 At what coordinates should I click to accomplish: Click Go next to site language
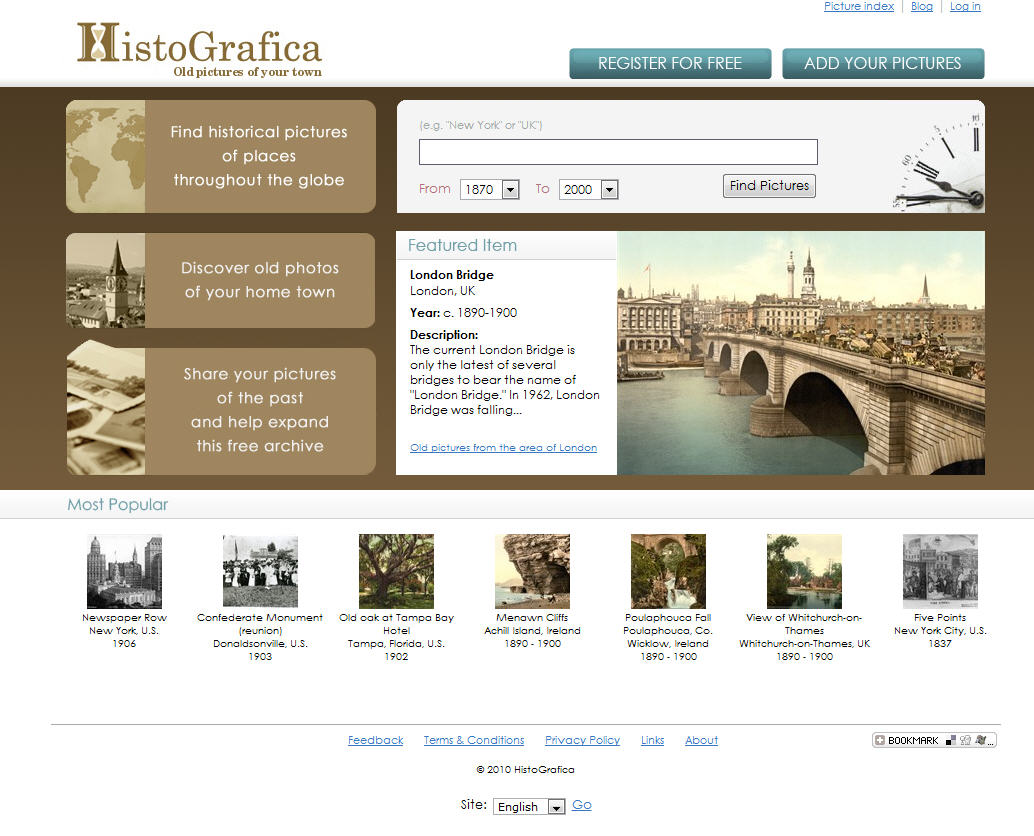point(582,805)
